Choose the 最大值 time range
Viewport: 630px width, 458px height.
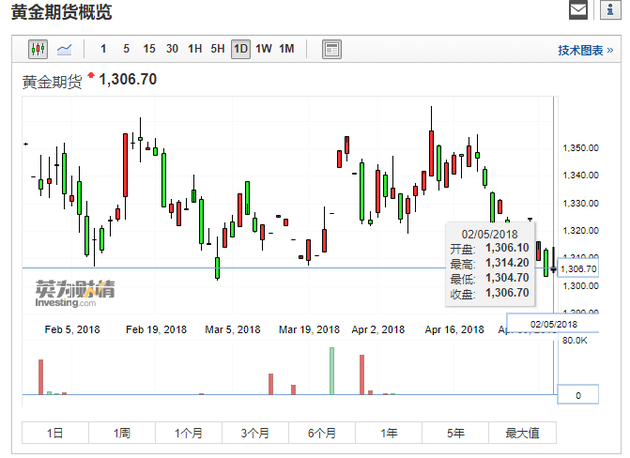coord(522,433)
